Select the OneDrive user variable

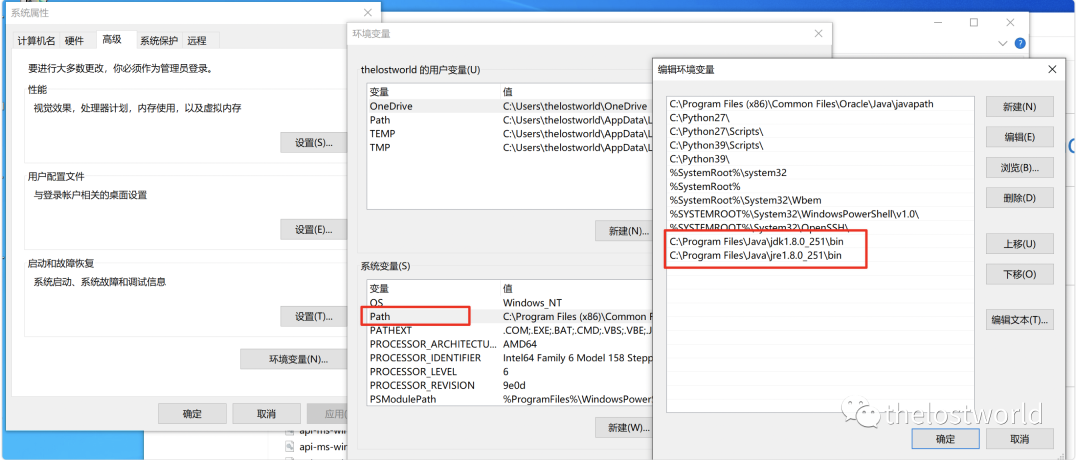tap(510, 106)
